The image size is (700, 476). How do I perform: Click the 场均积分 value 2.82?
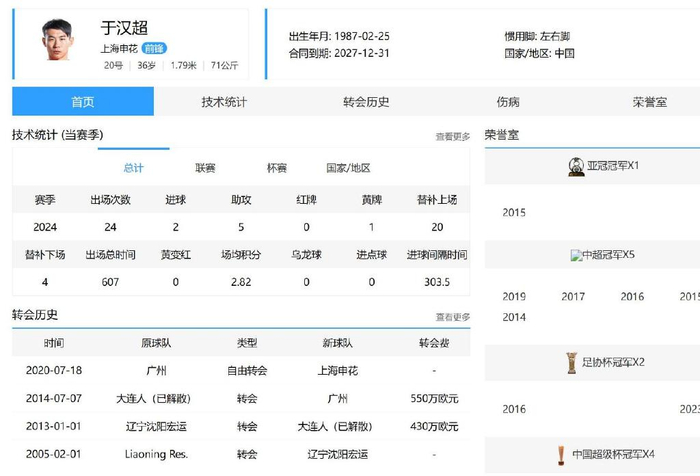pyautogui.click(x=241, y=282)
